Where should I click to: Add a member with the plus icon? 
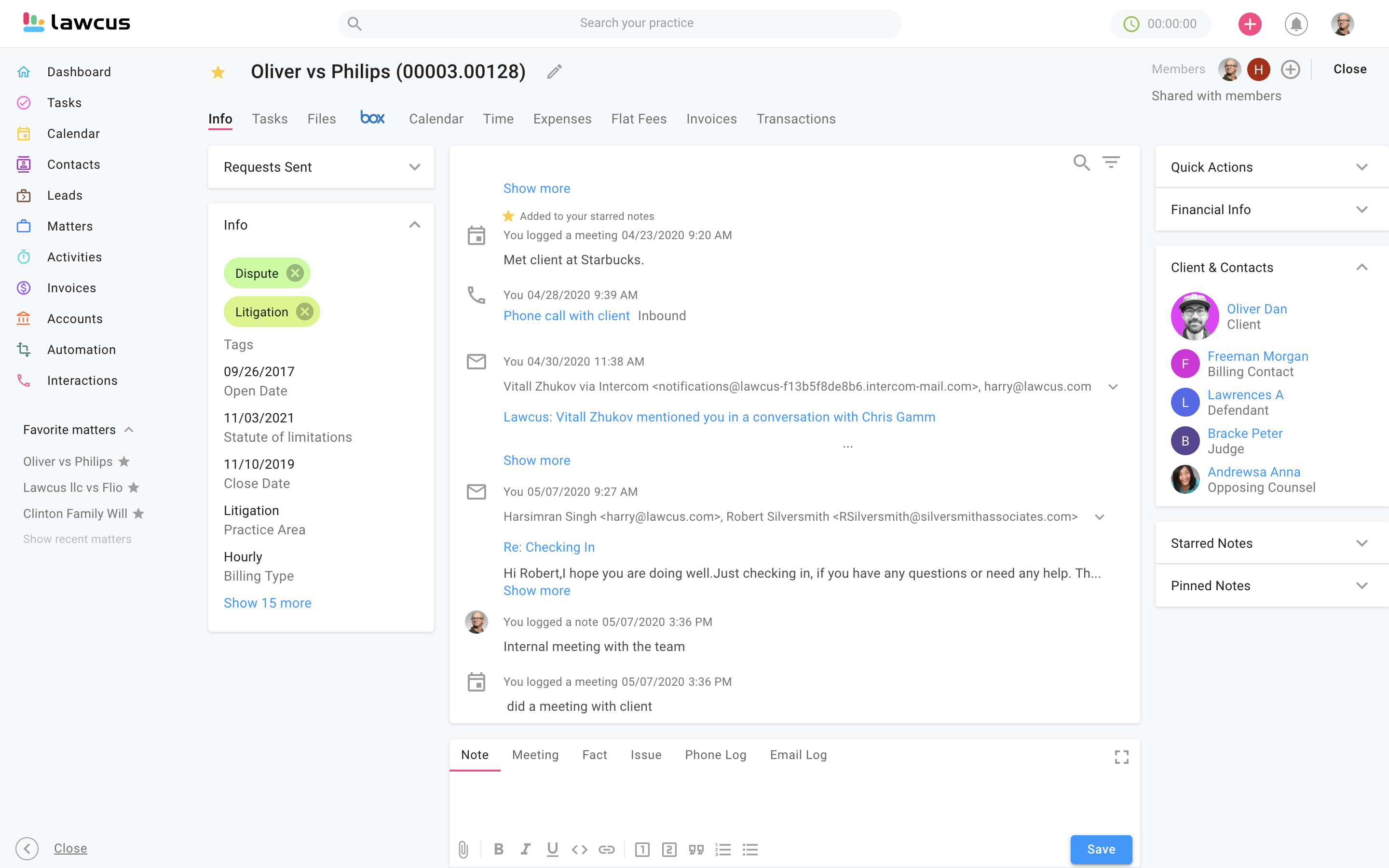click(x=1290, y=69)
